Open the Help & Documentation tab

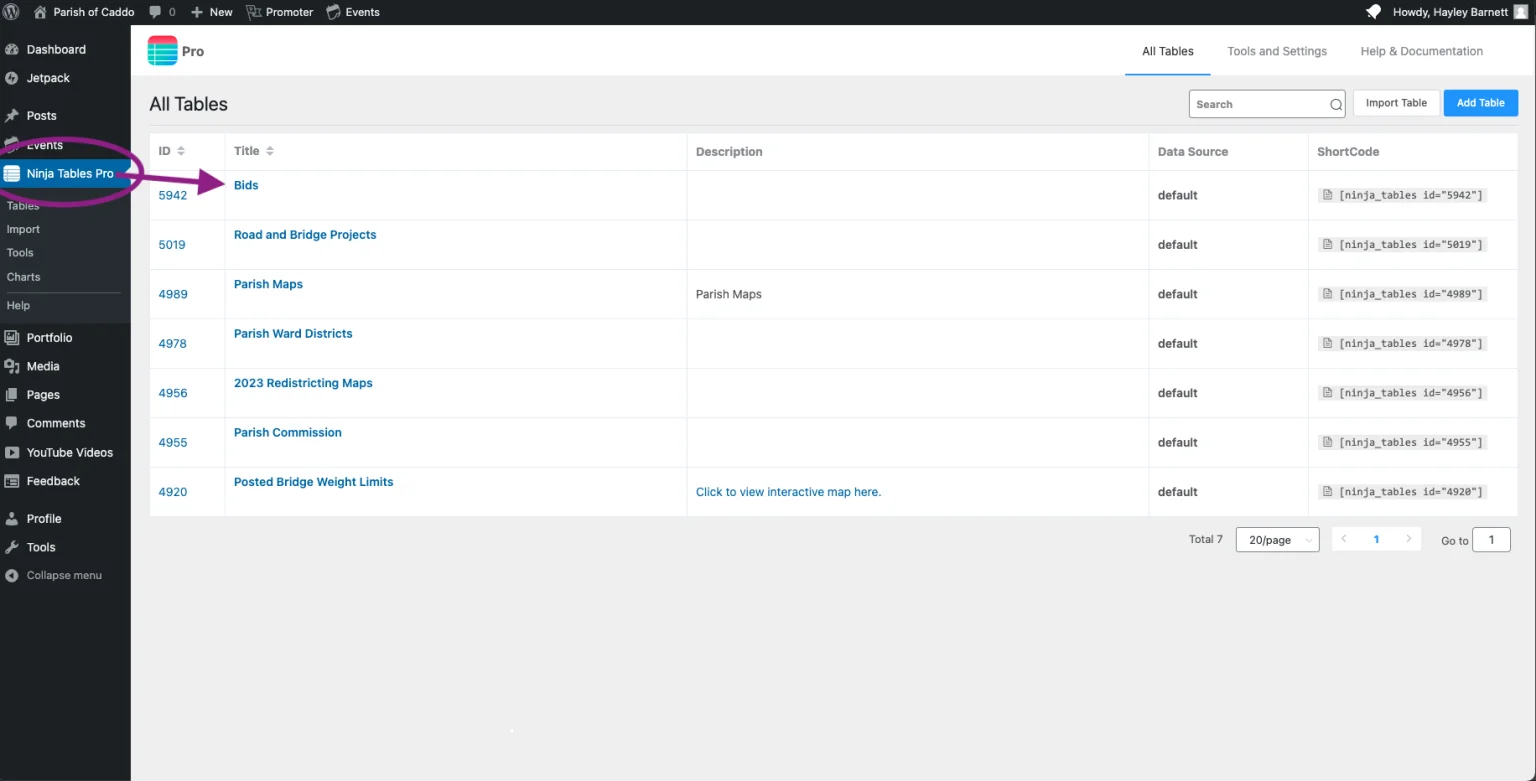click(x=1421, y=51)
